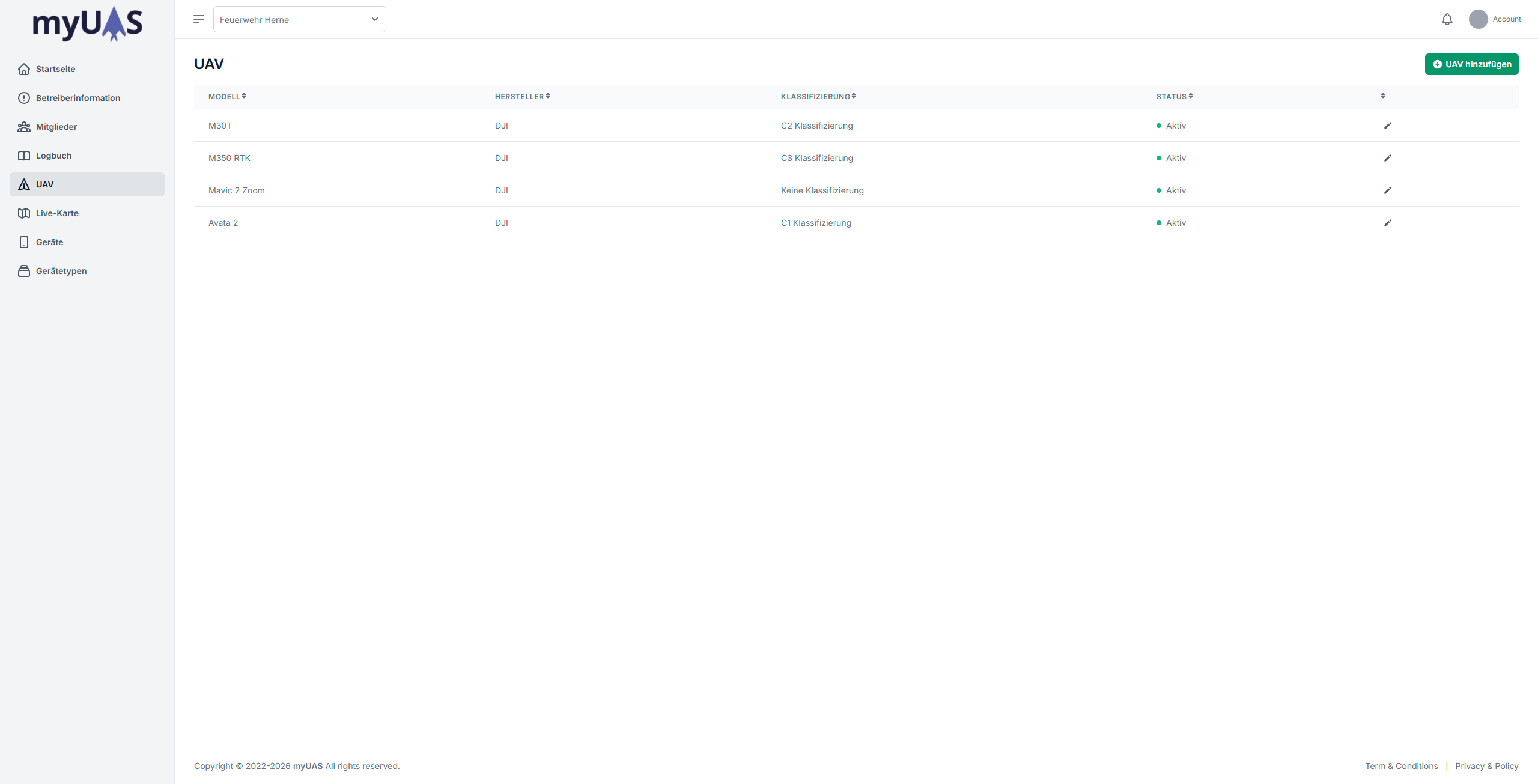This screenshot has height=784, width=1538.
Task: Open Term & Conditions footer link
Action: click(1401, 766)
